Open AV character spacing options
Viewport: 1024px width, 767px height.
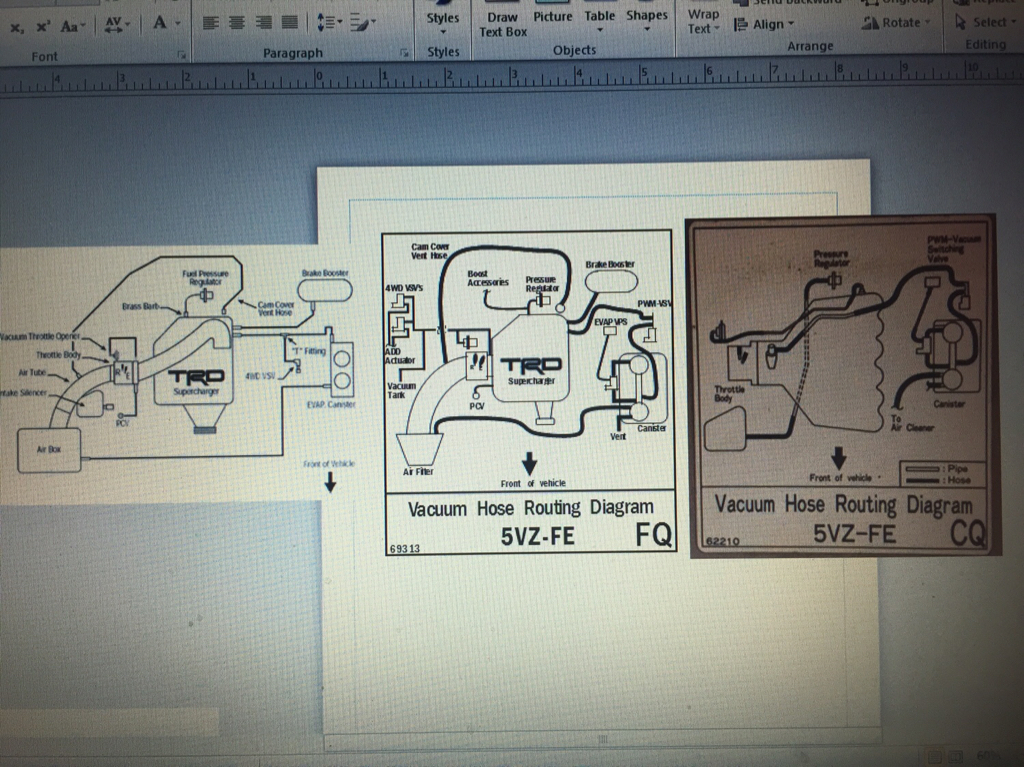118,25
